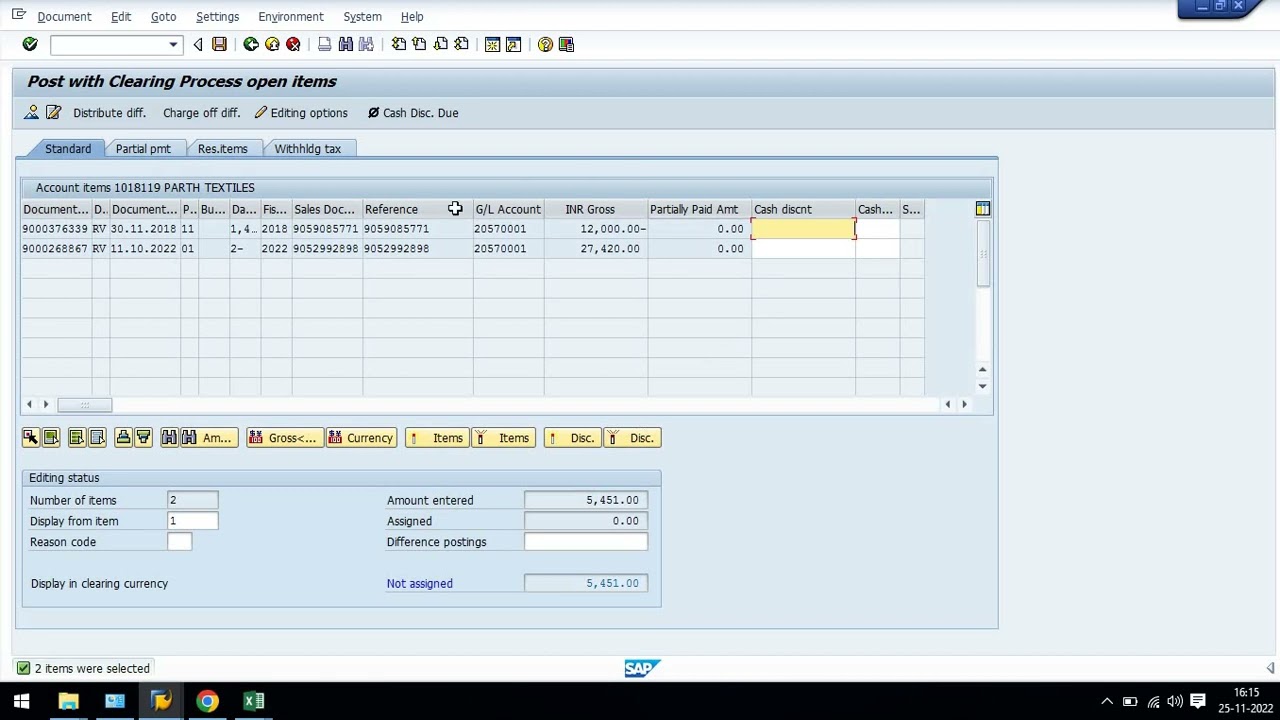This screenshot has width=1280, height=720.
Task: Open the command field dropdown arrow
Action: coord(173,45)
